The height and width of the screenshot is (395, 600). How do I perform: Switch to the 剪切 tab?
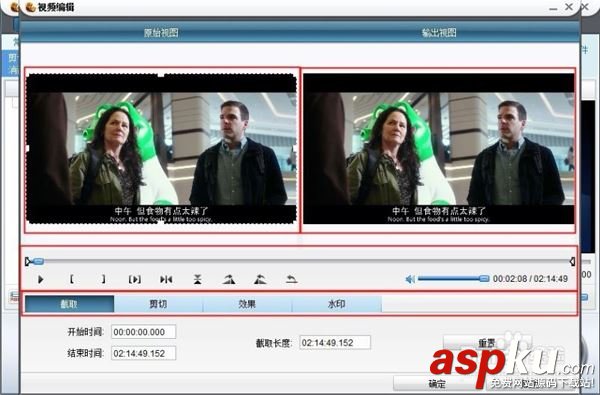point(158,304)
